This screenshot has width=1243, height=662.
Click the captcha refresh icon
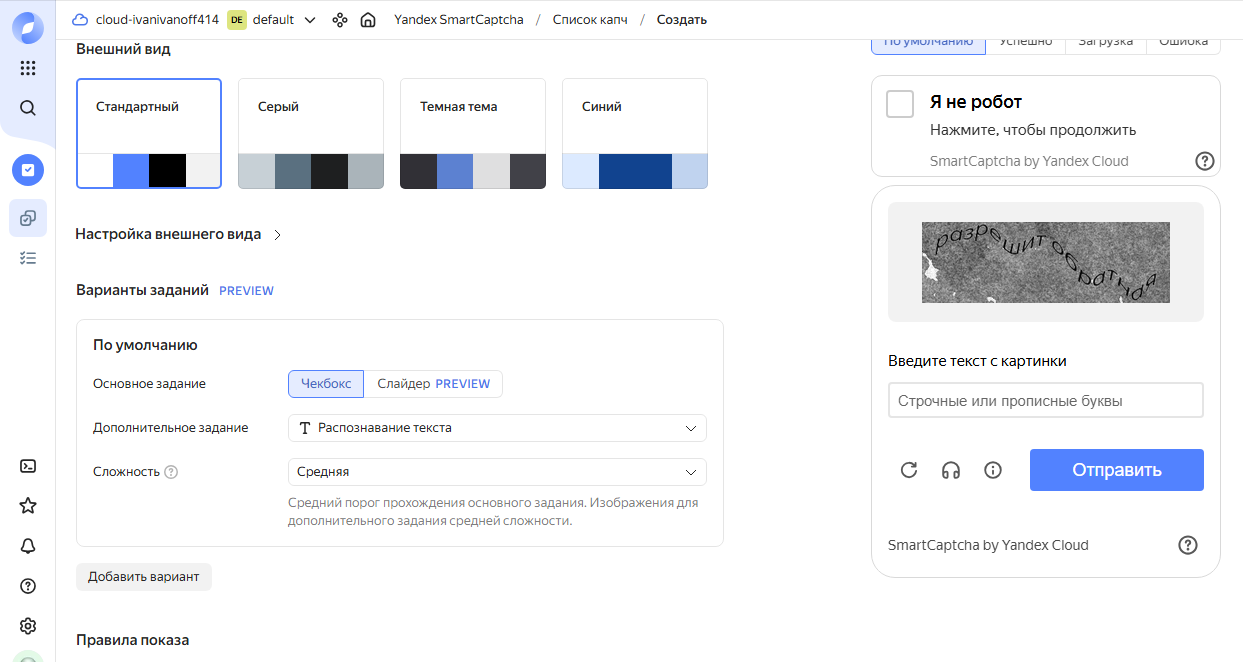[x=908, y=470]
